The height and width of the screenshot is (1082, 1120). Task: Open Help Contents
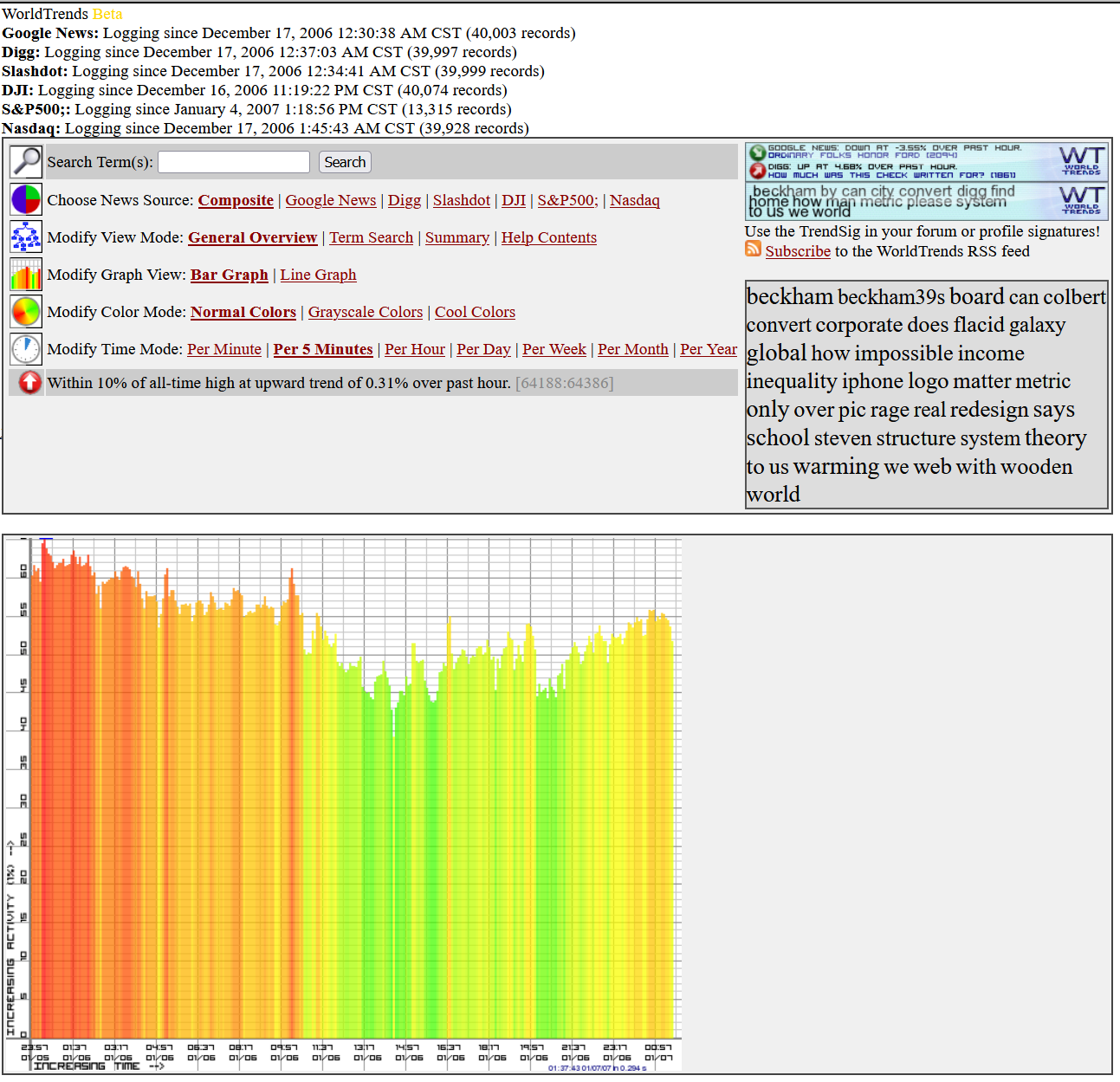(549, 237)
